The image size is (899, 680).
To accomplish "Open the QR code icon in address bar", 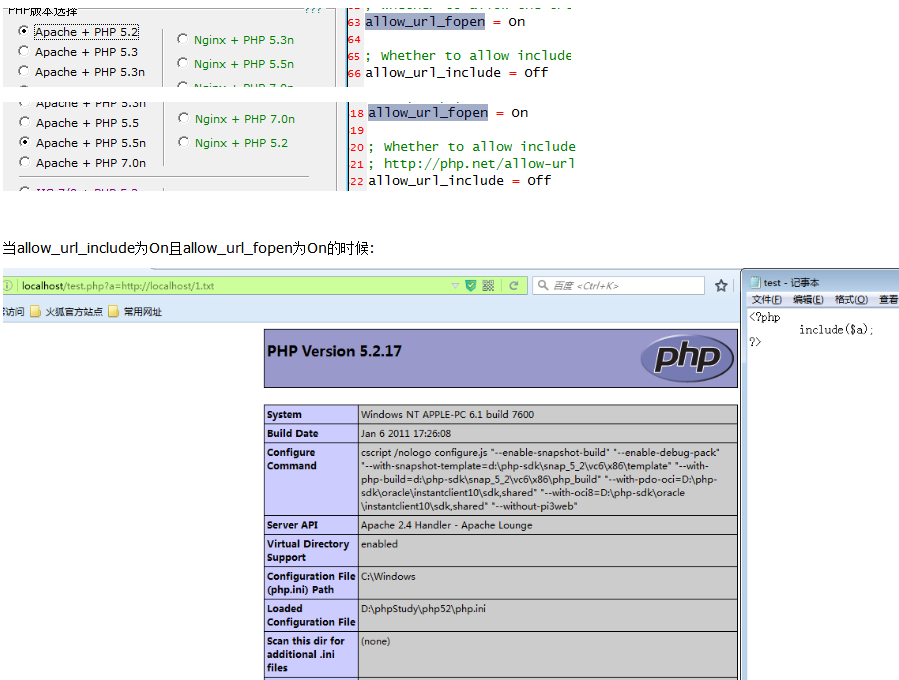I will [488, 286].
